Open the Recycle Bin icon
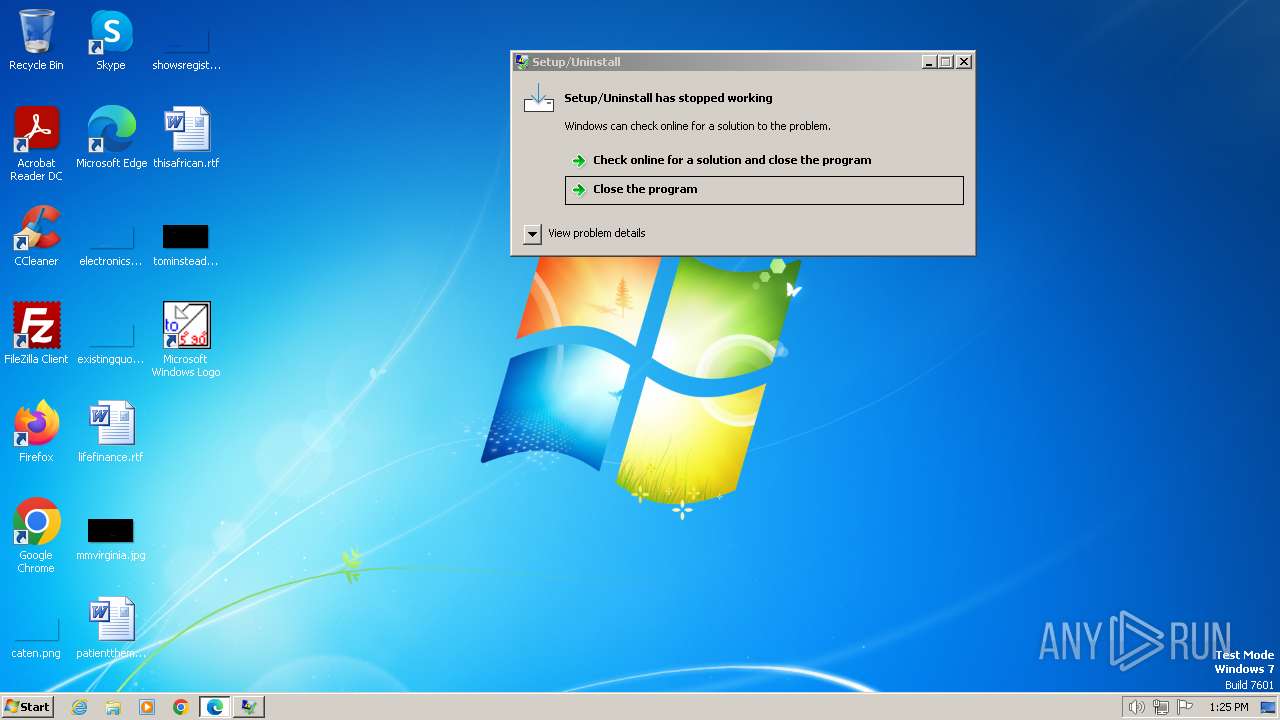This screenshot has height=720, width=1280. point(36,40)
